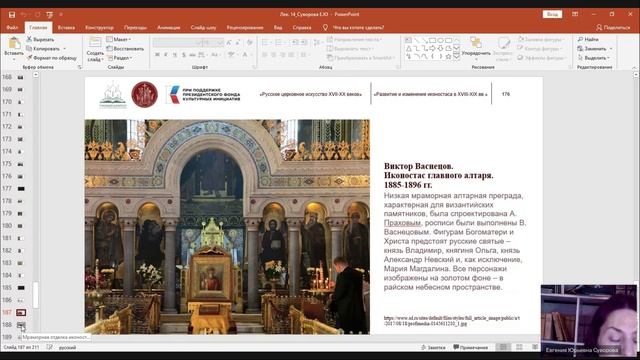The height and width of the screenshot is (360, 640).
Task: Switch to the Рецензирование tab
Action: (245, 27)
